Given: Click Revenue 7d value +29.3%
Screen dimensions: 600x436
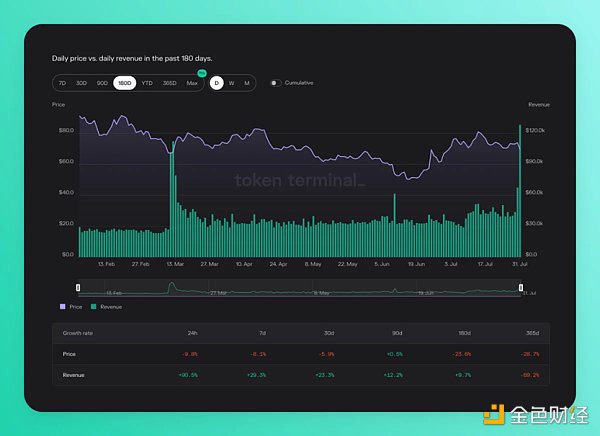Looking at the screenshot, I should tap(256, 375).
